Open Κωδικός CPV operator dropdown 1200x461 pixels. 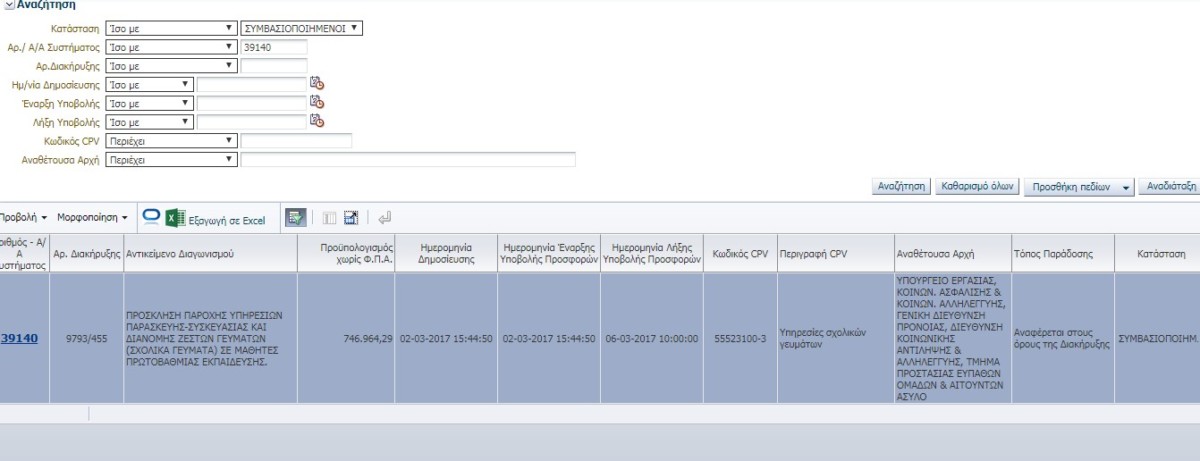(172, 141)
